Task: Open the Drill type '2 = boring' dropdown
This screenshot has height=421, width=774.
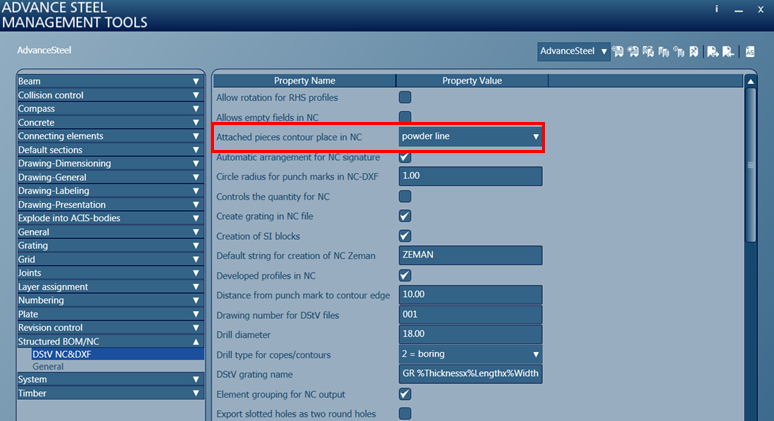Action: [x=470, y=354]
